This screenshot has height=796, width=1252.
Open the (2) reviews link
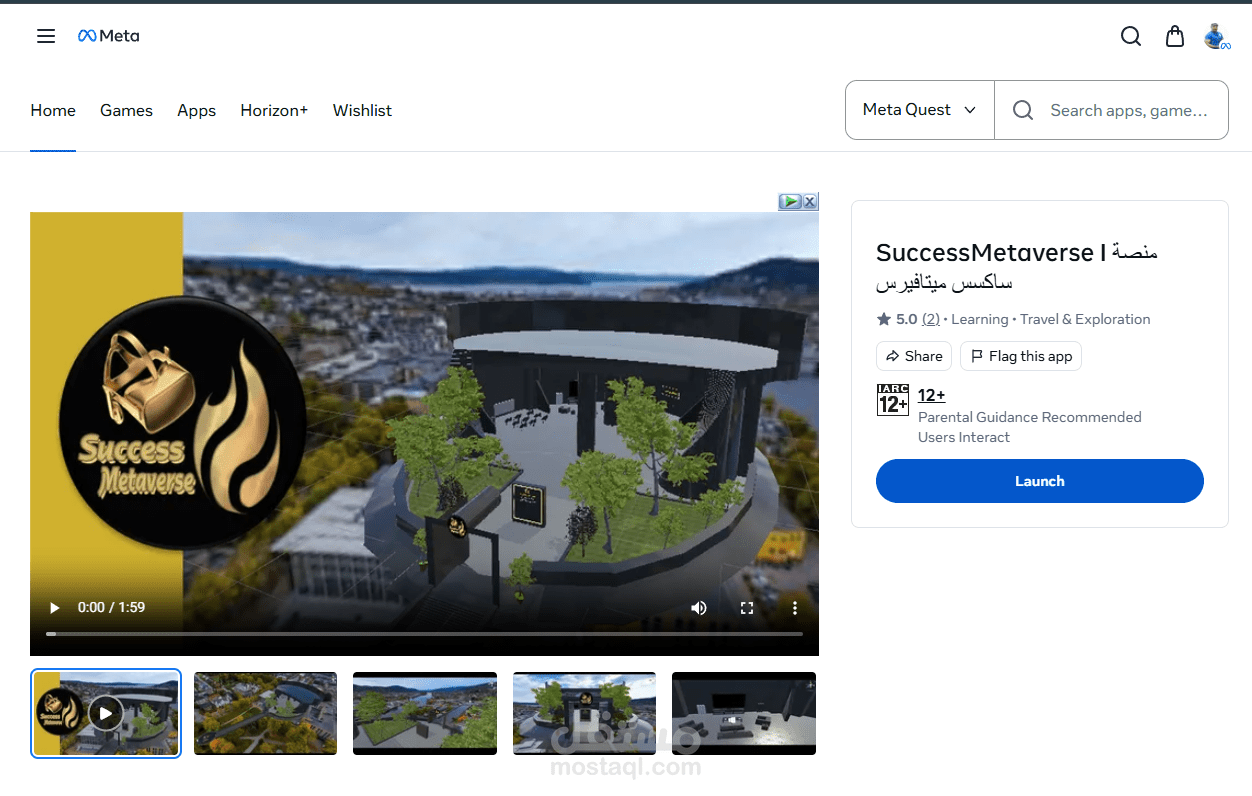click(931, 319)
